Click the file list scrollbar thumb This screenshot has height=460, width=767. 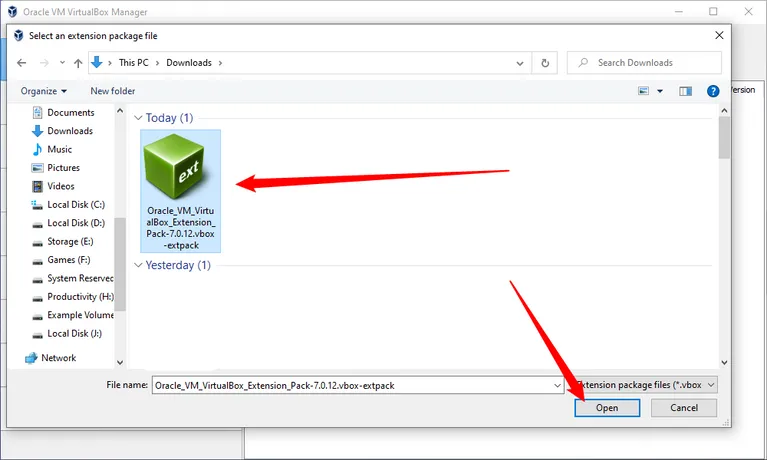coord(724,138)
